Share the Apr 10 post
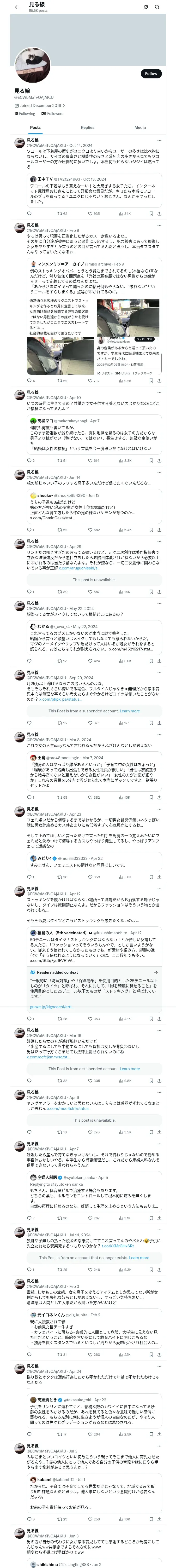This screenshot has height=1568, width=176. click(x=159, y=460)
